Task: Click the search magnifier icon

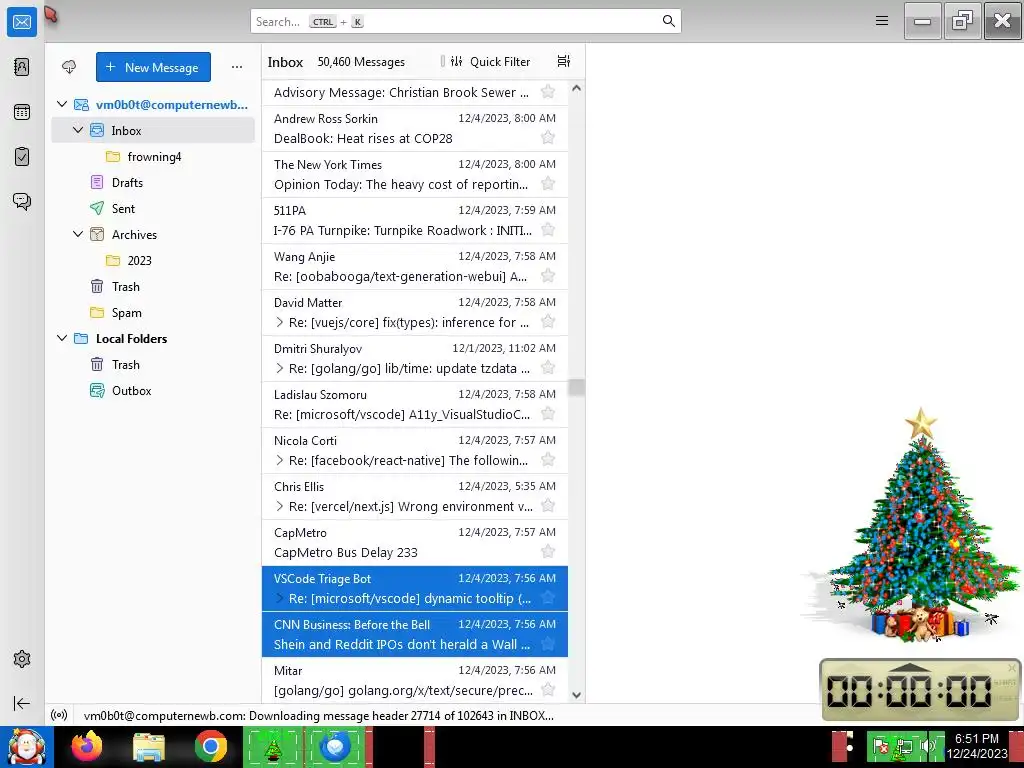Action: (668, 21)
